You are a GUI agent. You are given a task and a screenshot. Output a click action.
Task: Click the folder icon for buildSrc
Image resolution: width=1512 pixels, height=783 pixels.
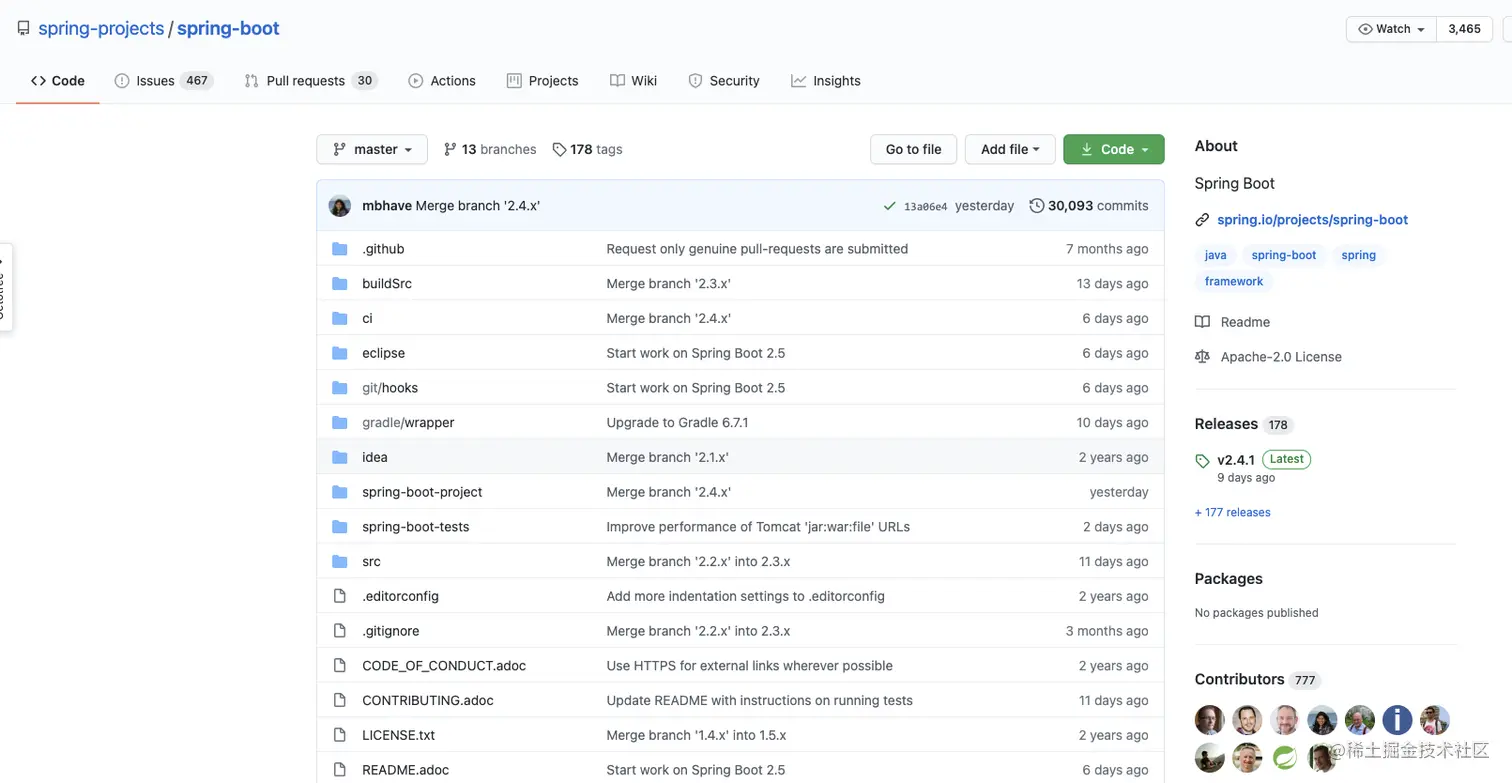[340, 284]
